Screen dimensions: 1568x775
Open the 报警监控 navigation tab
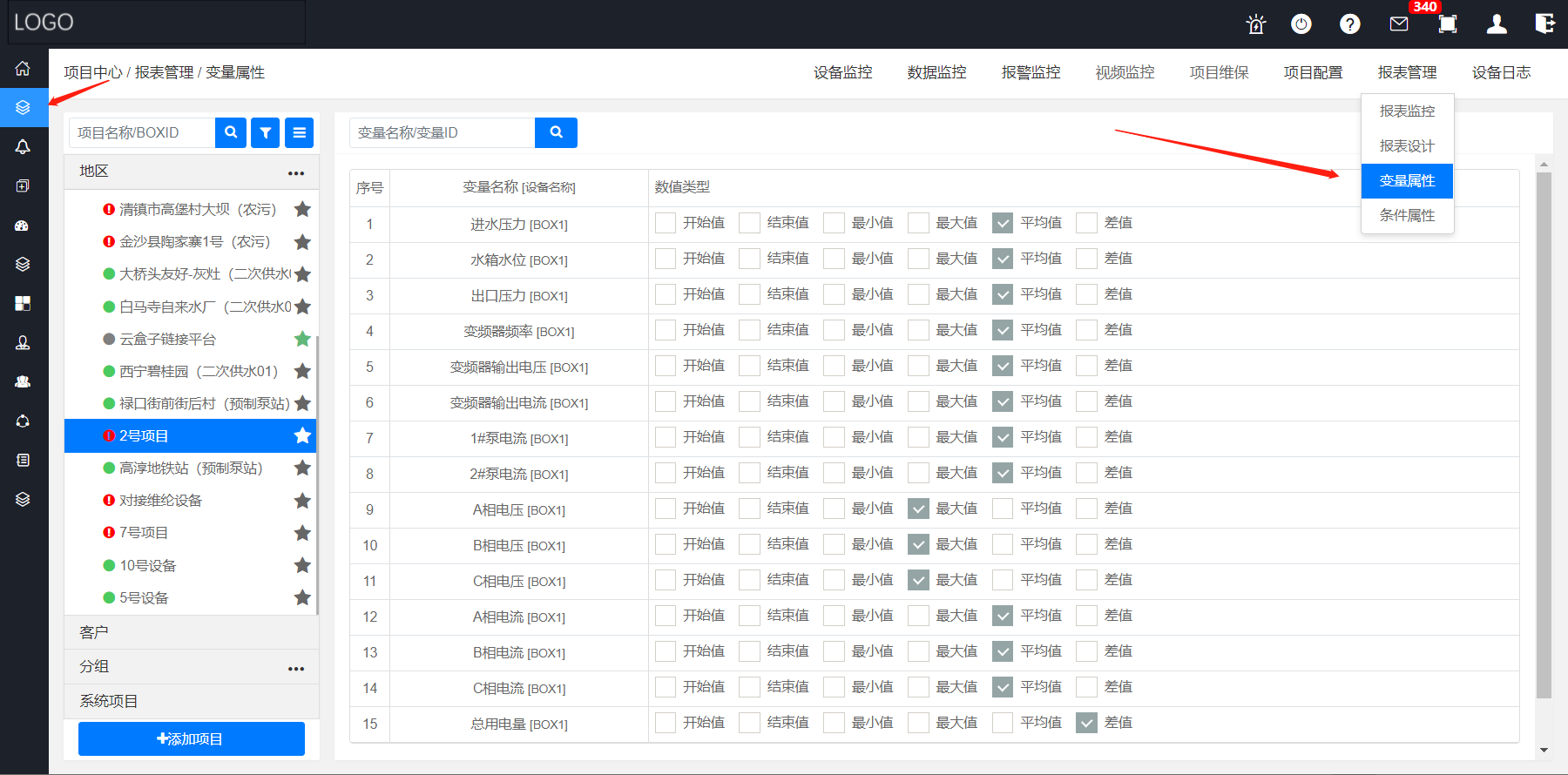[1031, 72]
